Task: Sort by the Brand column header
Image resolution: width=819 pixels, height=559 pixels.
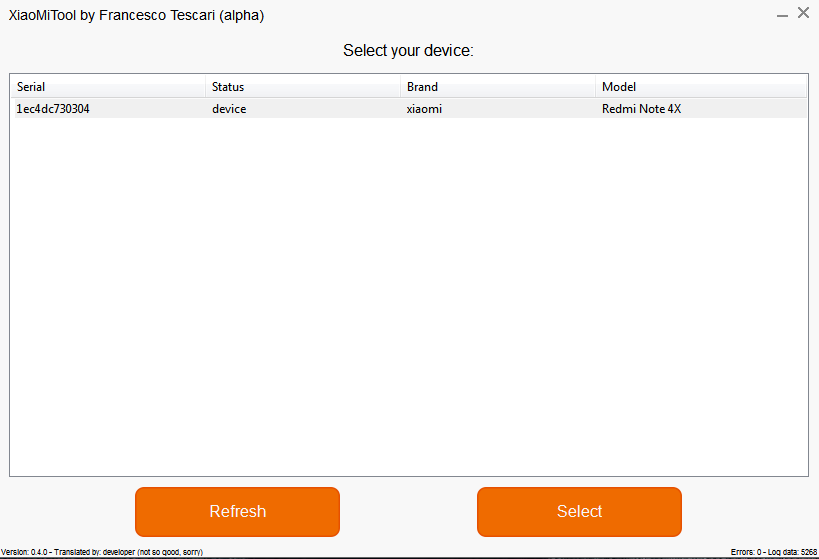Action: [498, 87]
